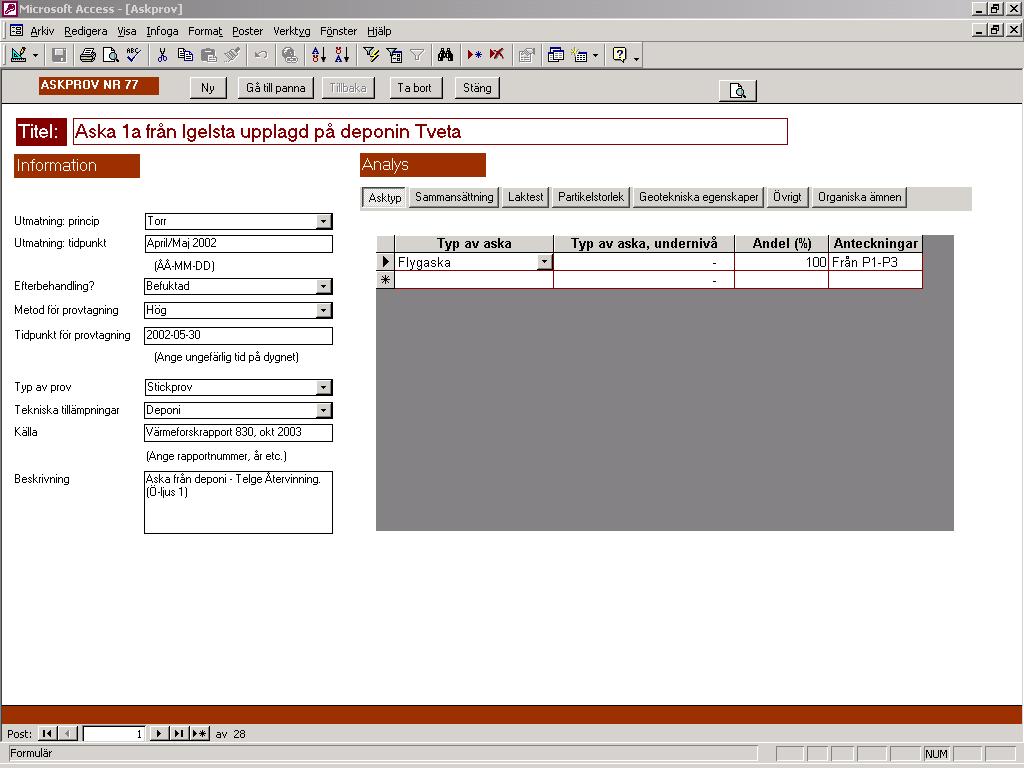Open the Visa menu
The image size is (1024, 768).
[127, 31]
